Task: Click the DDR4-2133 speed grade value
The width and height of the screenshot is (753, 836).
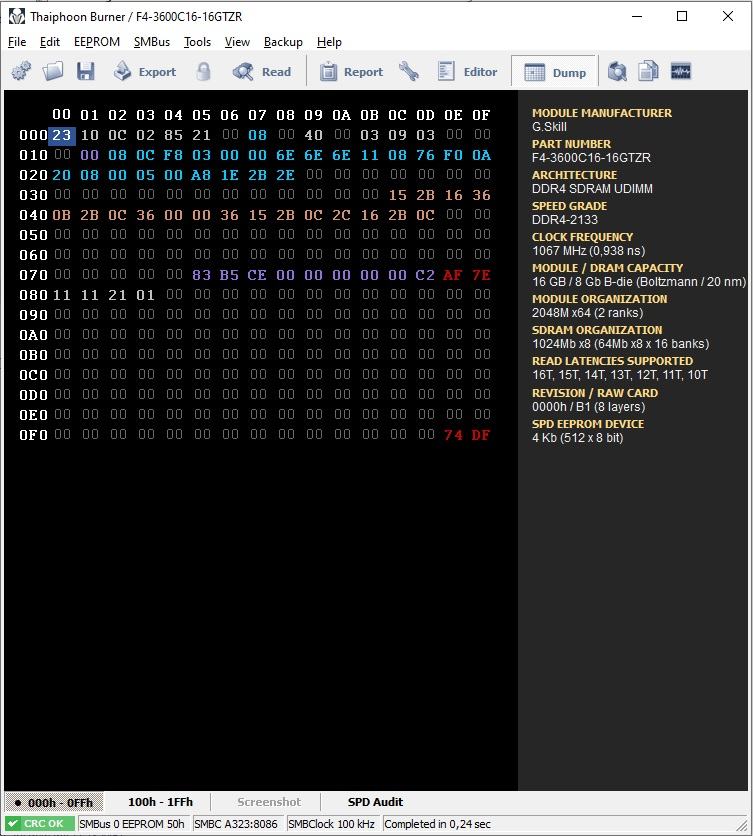Action: click(565, 220)
